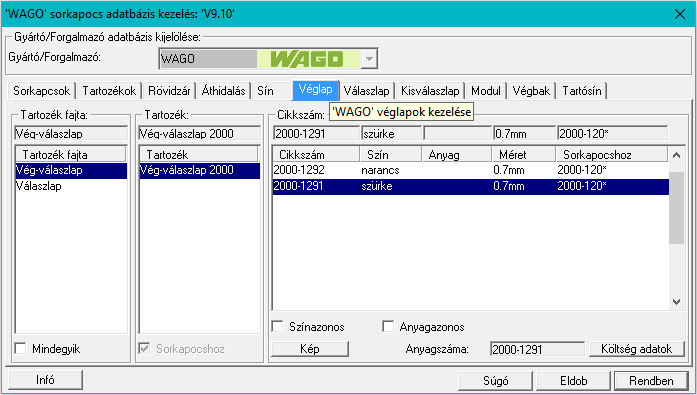The width and height of the screenshot is (697, 395).
Task: Click the 0.7mm cell in the narancs row
Action: tap(509, 170)
